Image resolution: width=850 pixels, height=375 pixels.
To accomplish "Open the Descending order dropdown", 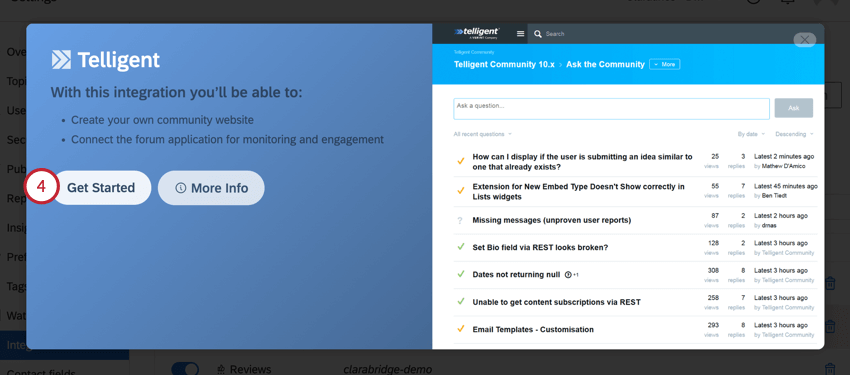I will 794,134.
